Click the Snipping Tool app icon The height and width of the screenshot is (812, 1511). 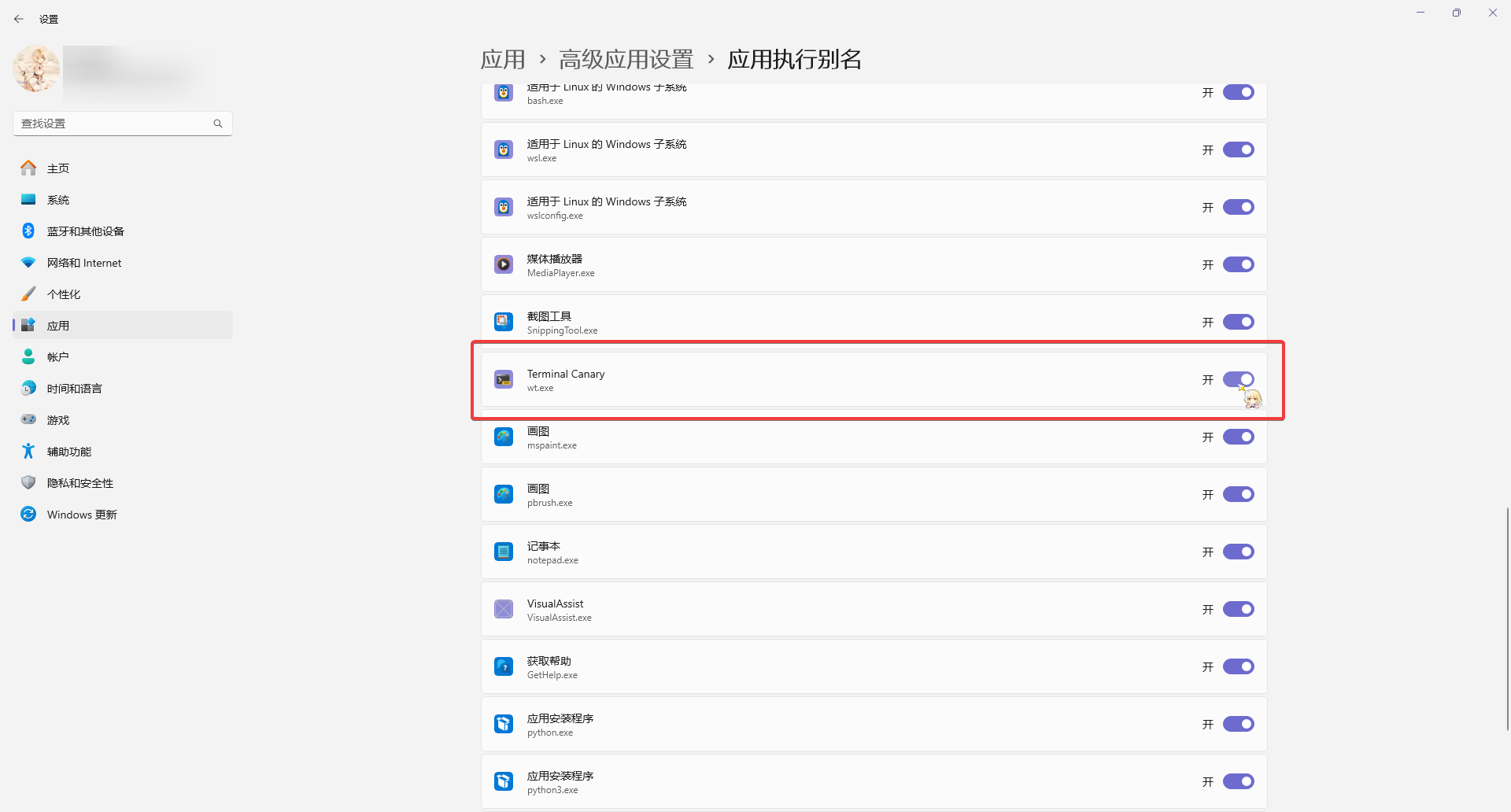[504, 323]
